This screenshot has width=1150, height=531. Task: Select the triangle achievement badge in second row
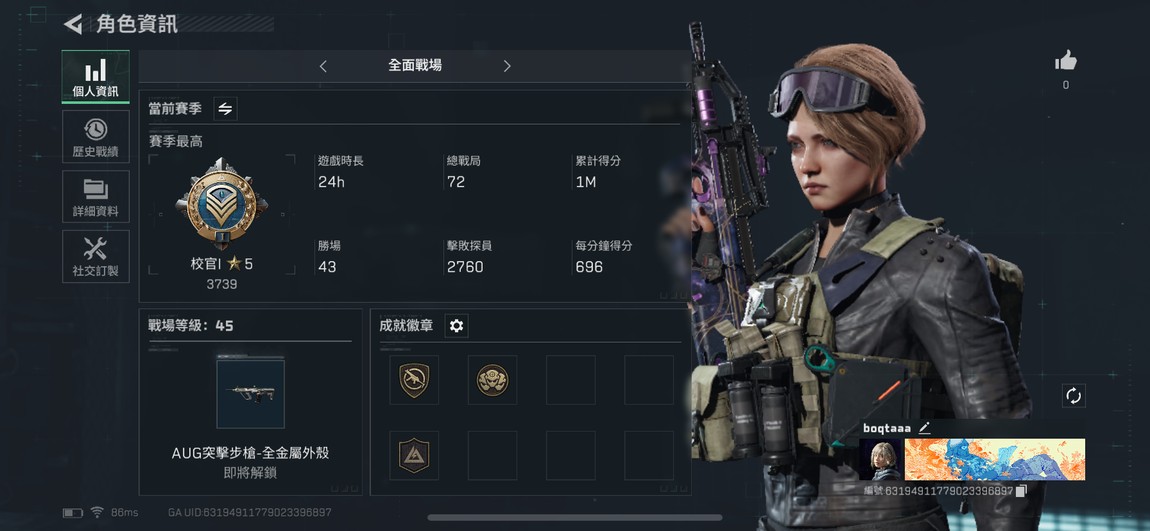point(414,455)
